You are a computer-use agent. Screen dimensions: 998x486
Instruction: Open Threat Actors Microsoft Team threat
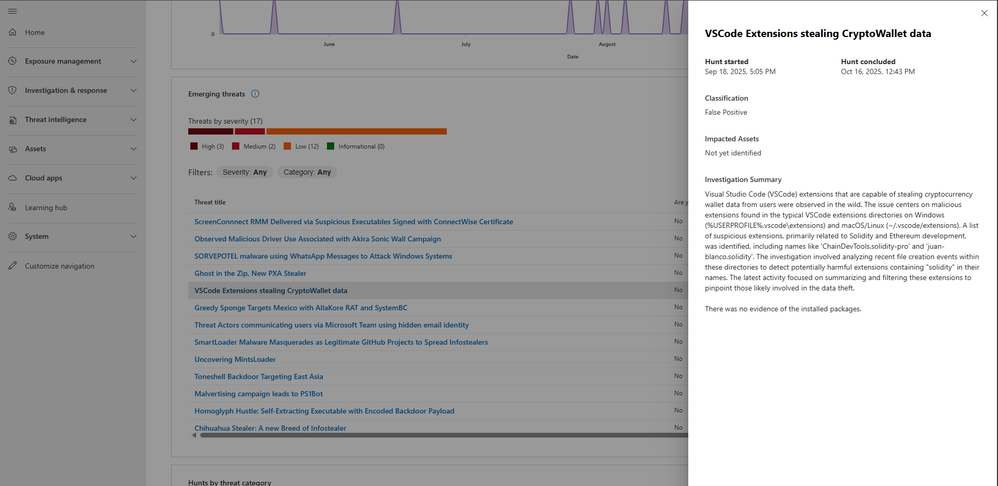pos(332,325)
